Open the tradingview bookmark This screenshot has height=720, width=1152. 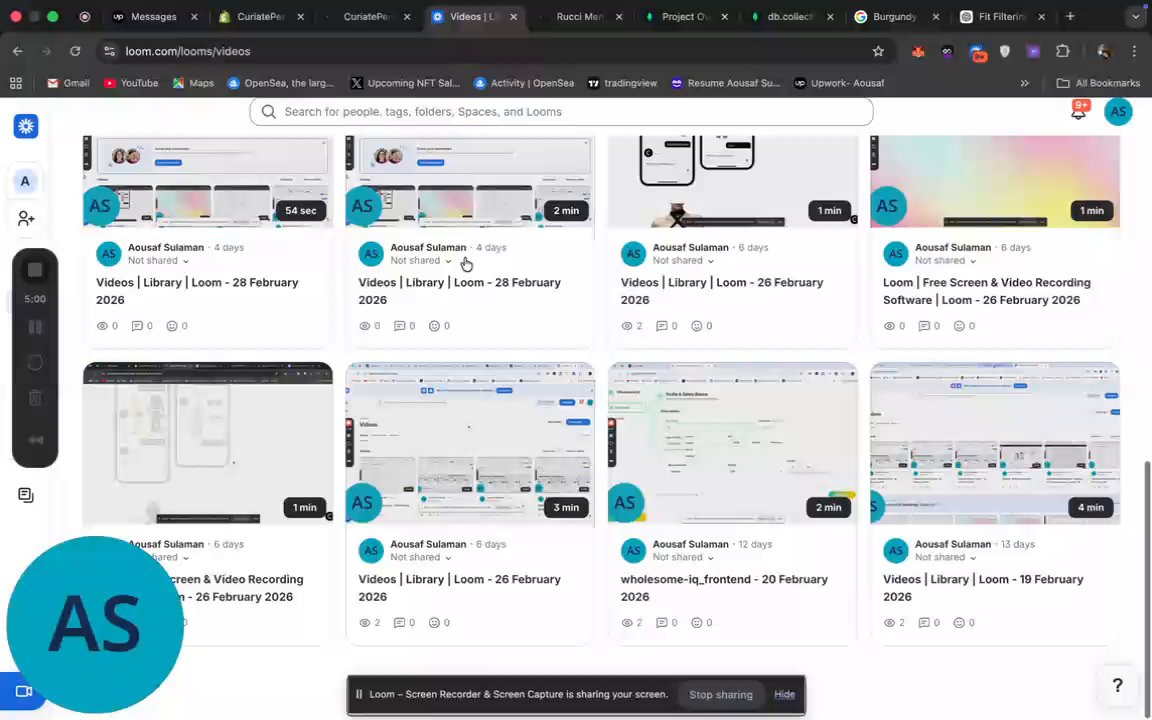622,83
